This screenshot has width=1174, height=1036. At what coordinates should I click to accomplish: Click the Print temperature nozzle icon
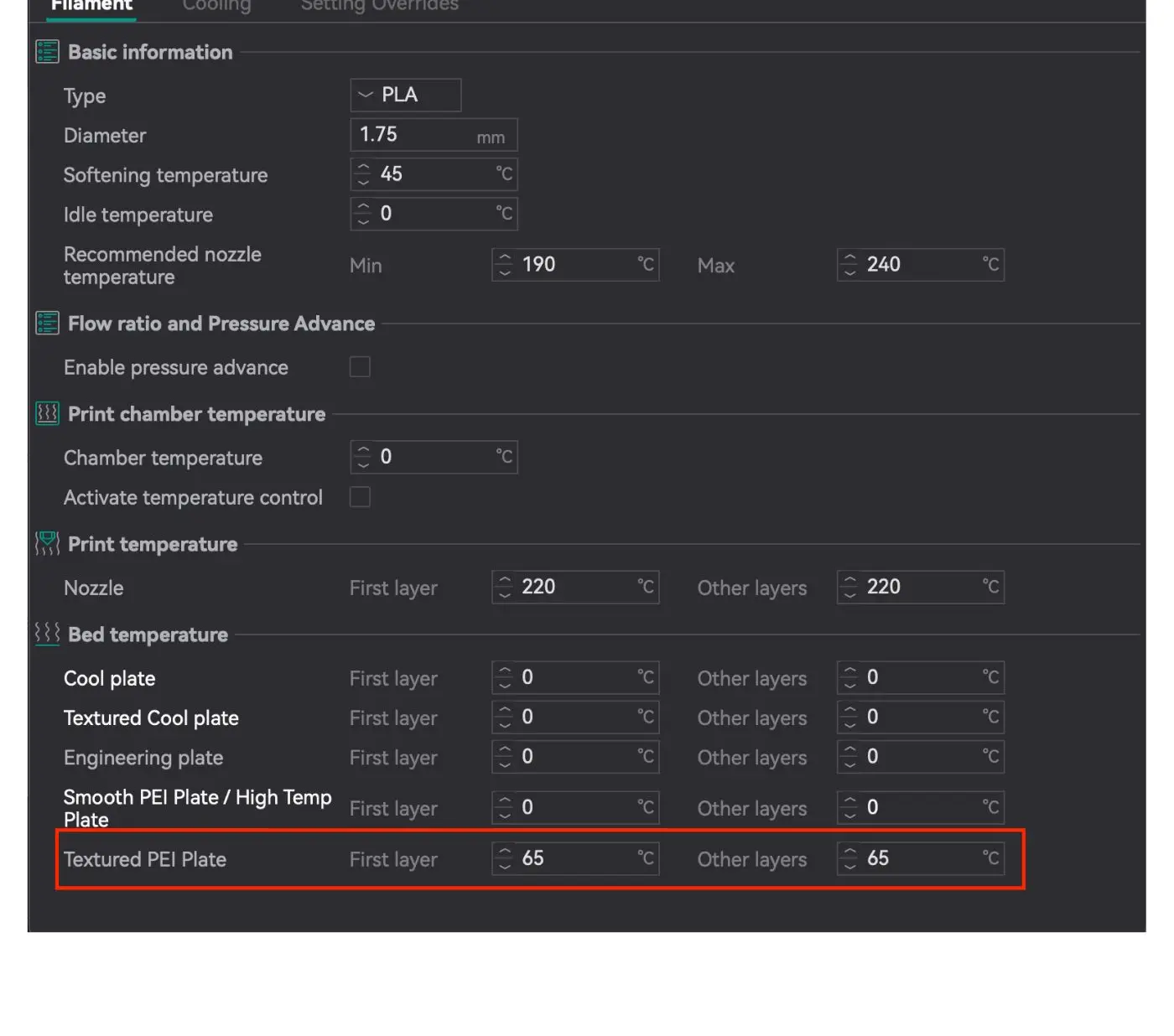point(47,544)
